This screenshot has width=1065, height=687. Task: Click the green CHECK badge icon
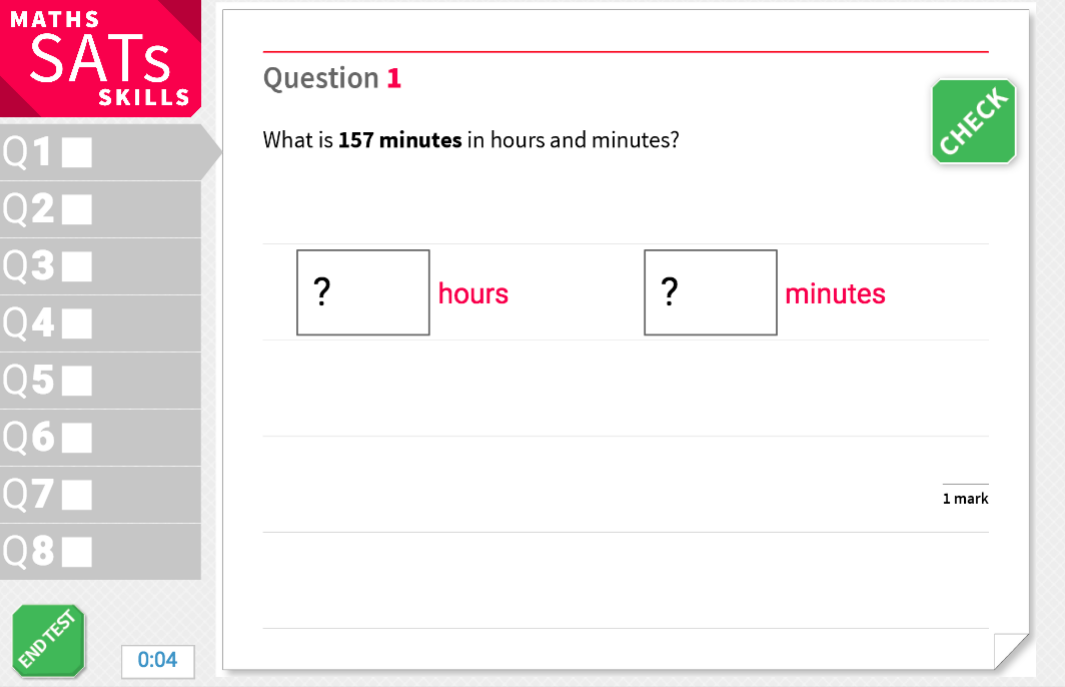973,120
